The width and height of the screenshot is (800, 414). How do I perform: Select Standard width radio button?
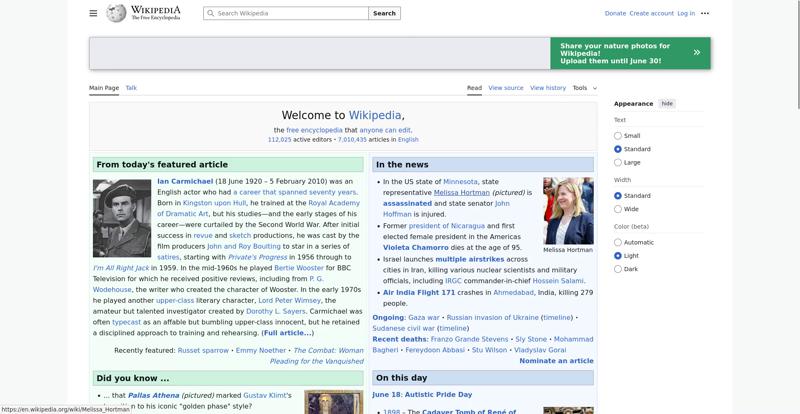click(x=617, y=196)
